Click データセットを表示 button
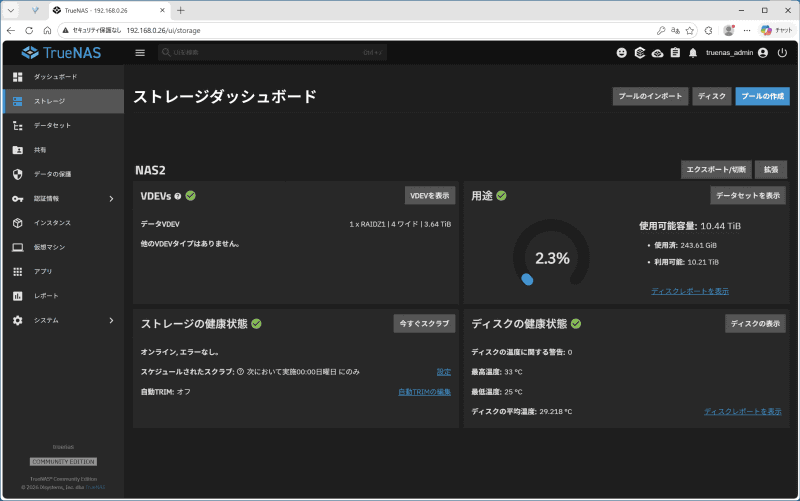This screenshot has width=800, height=501. [x=748, y=195]
